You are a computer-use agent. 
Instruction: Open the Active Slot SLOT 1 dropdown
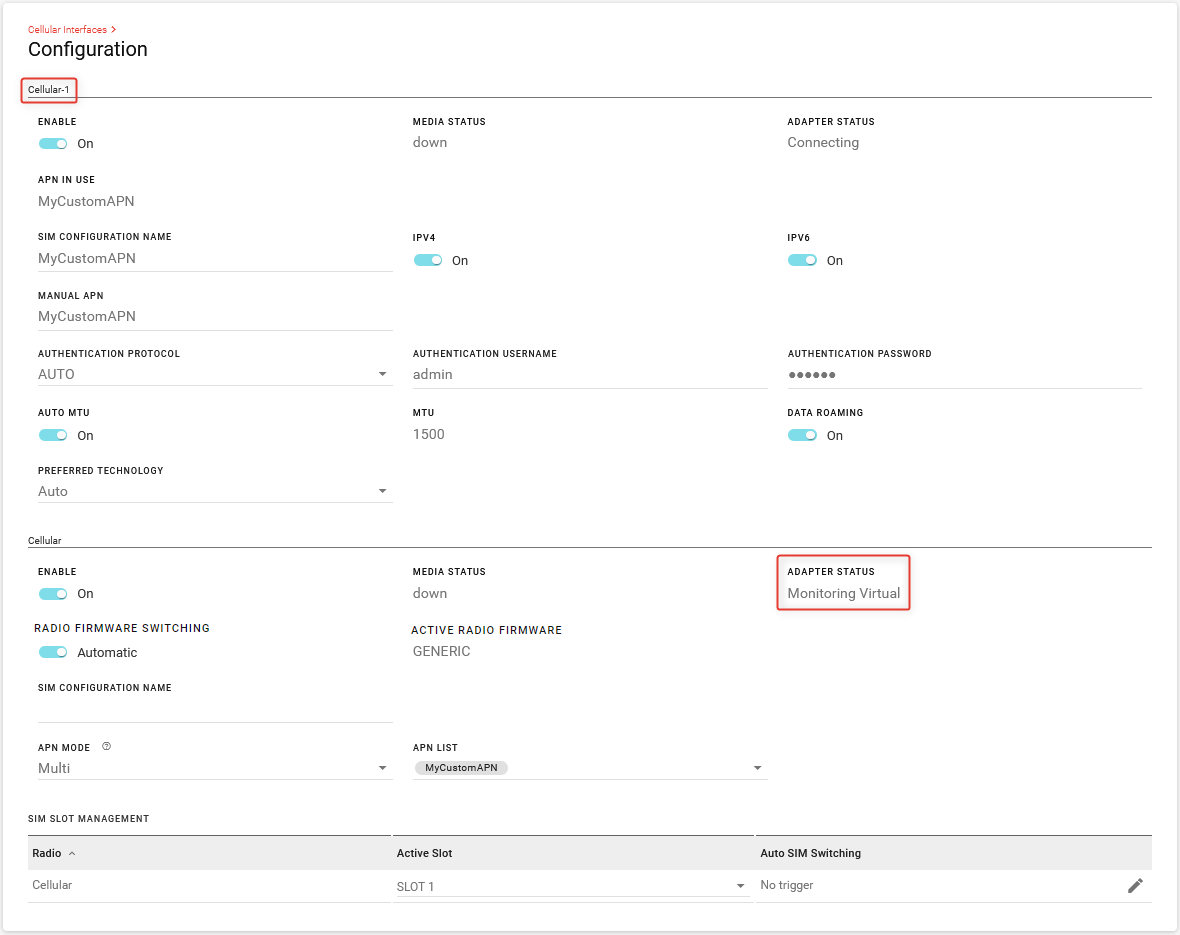(x=571, y=886)
